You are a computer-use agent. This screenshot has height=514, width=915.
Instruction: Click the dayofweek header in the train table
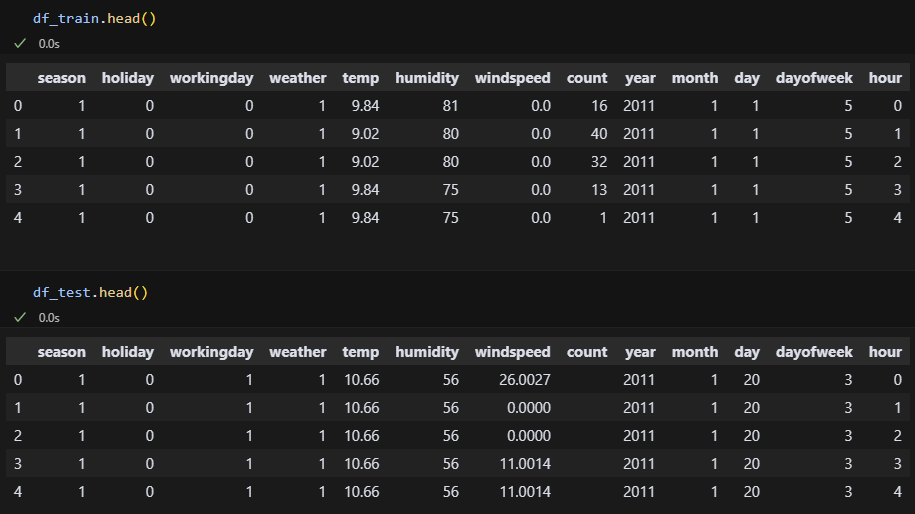pos(814,78)
